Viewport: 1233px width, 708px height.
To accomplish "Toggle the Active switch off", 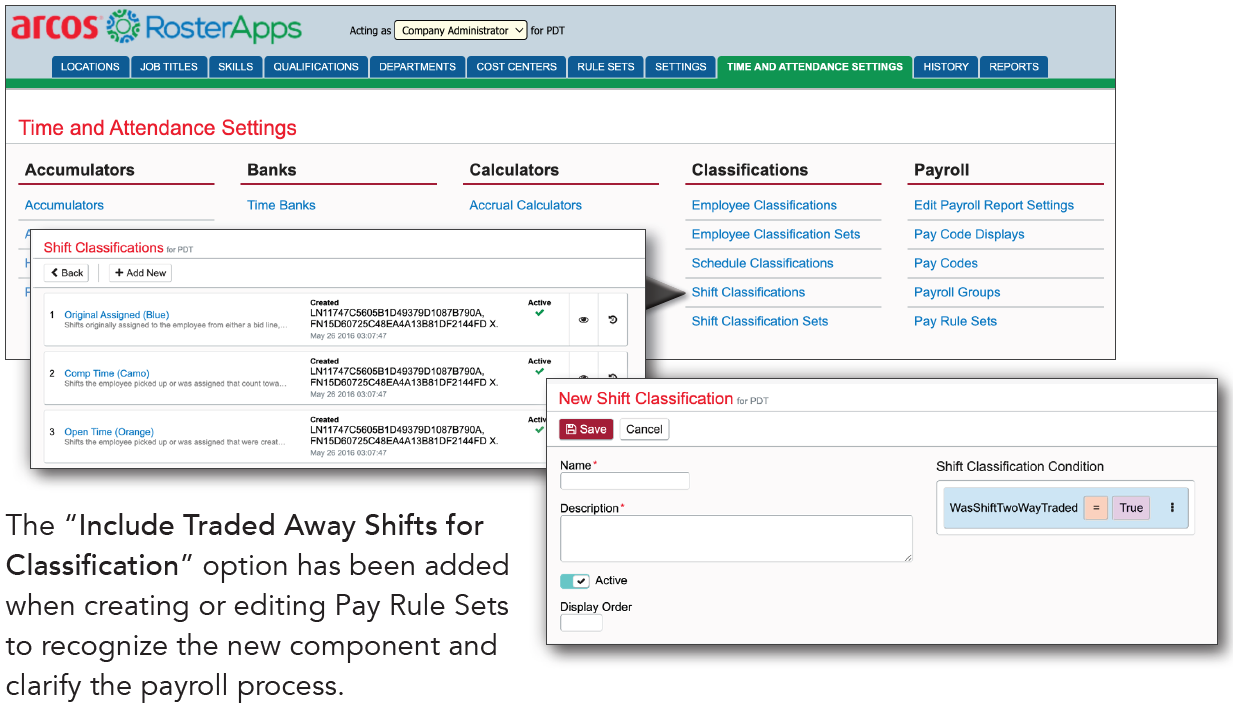I will pos(574,581).
